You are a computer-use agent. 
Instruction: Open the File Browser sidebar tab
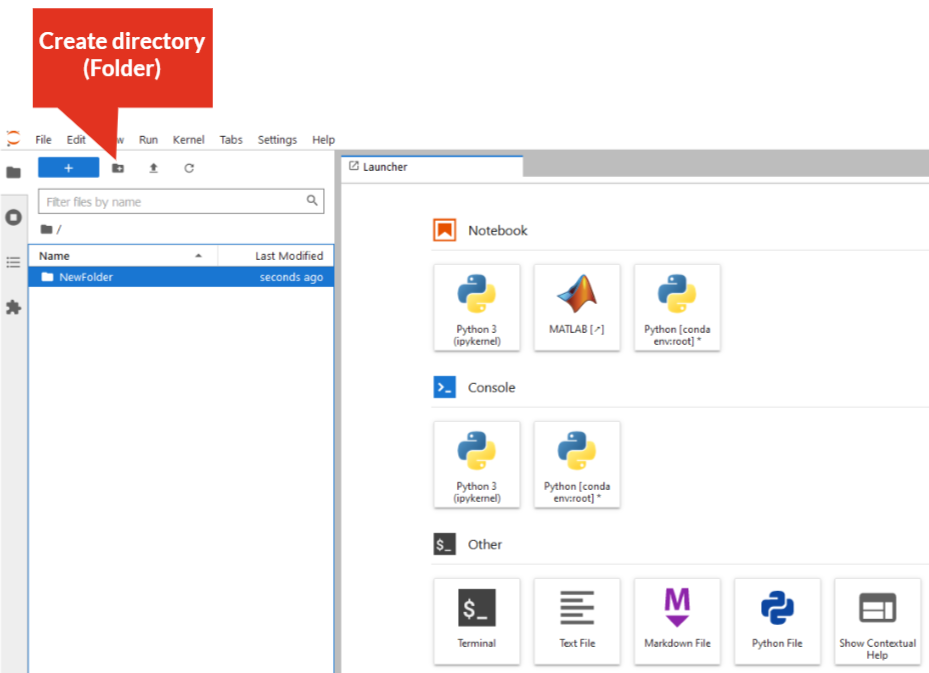coord(14,172)
